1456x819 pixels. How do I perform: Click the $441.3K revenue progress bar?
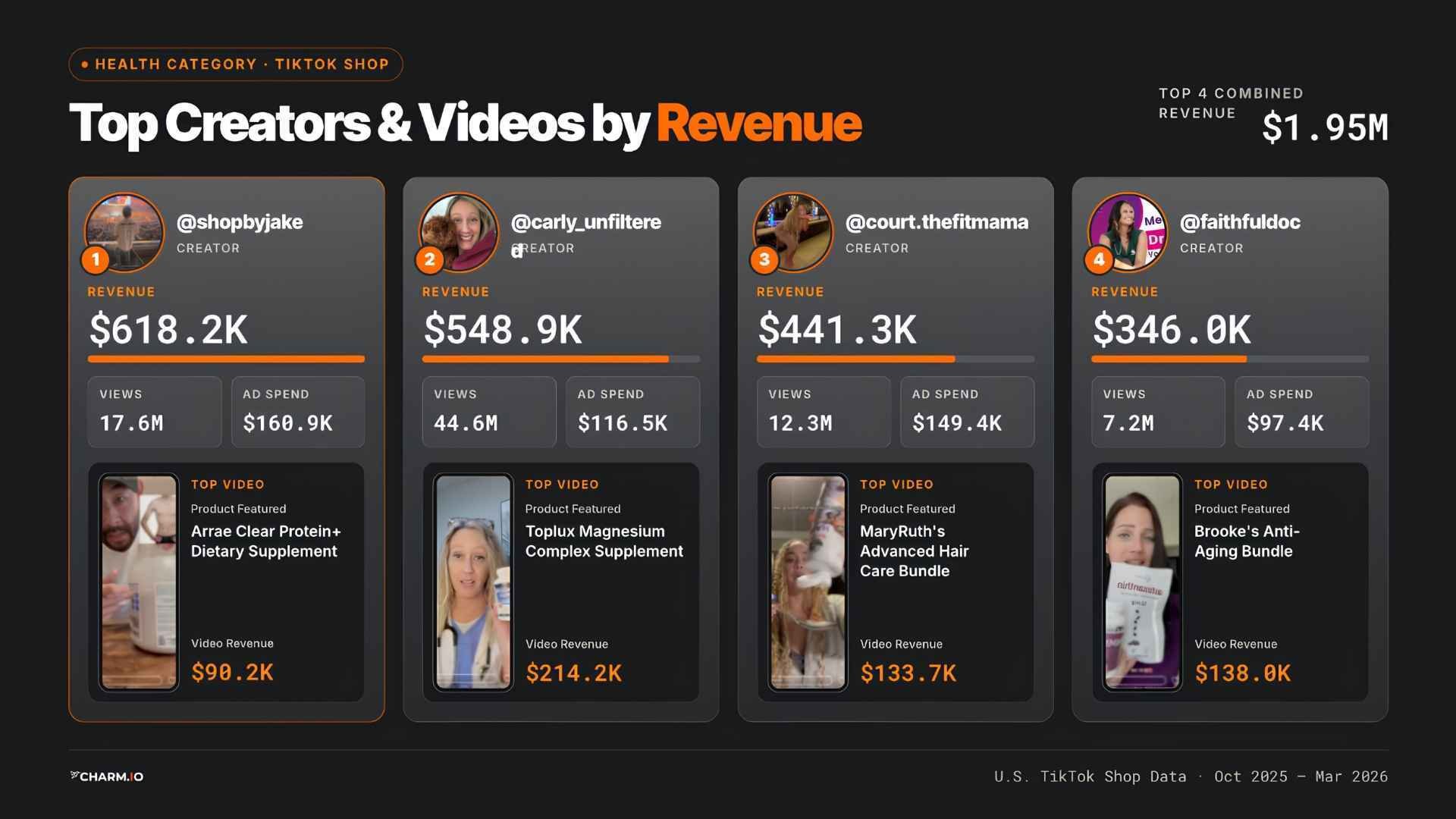[896, 359]
